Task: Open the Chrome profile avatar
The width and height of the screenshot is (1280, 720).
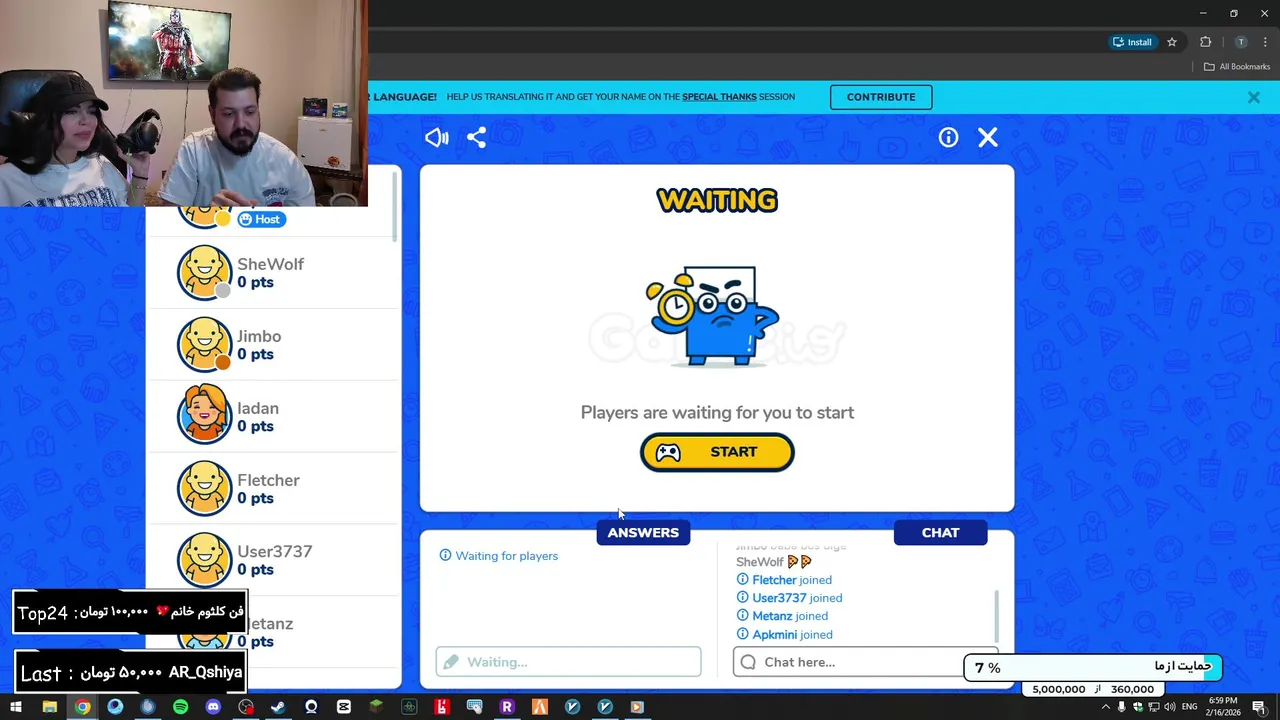Action: point(1241,42)
